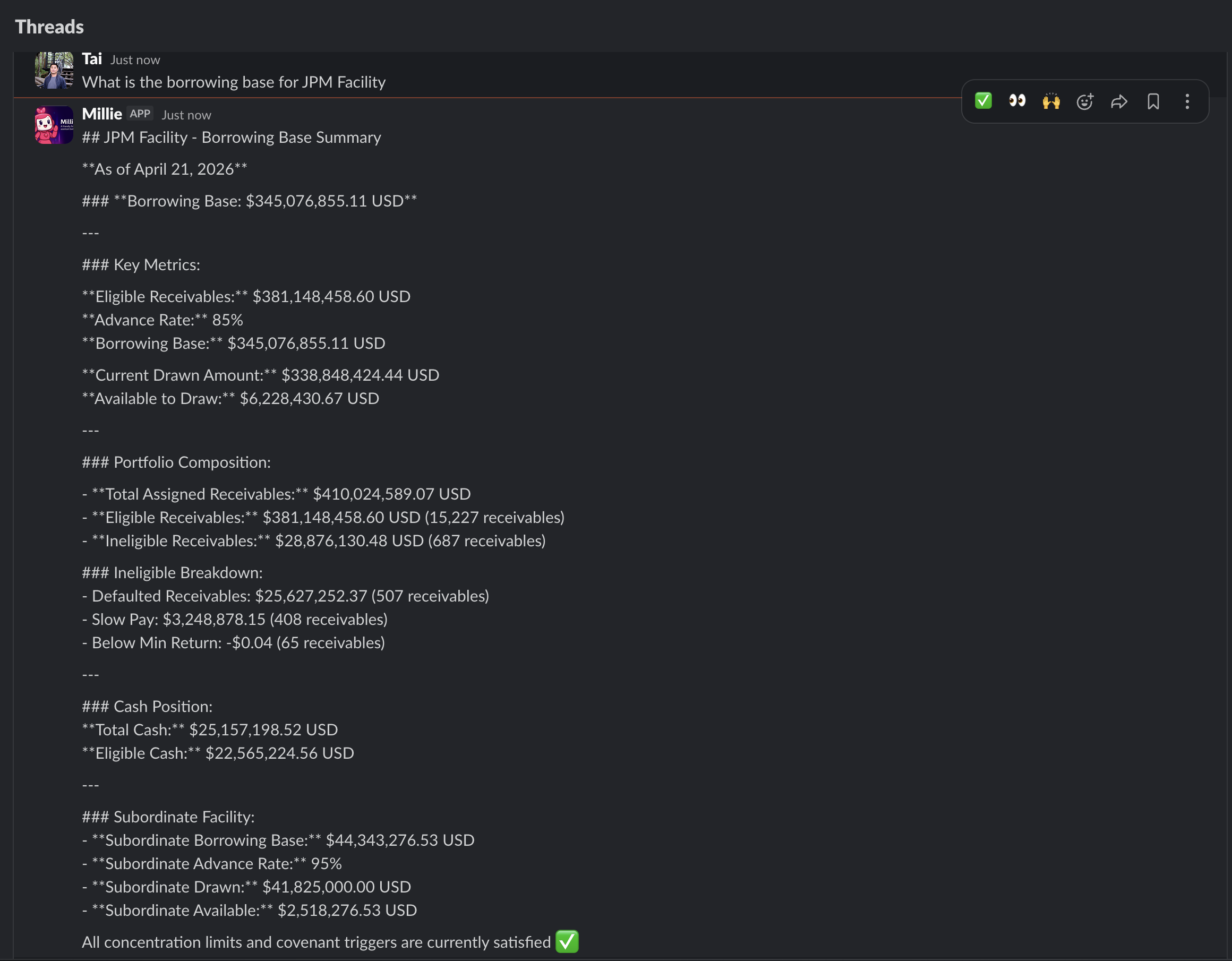Viewport: 1232px width, 961px height.
Task: Click Tai's question about JPM Facility
Action: tap(234, 82)
